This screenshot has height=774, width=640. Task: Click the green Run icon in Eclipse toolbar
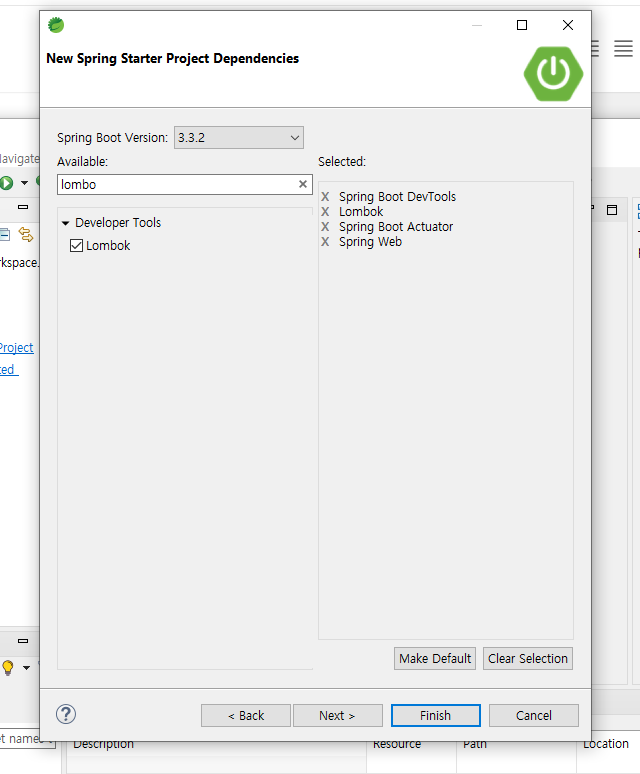(6, 183)
